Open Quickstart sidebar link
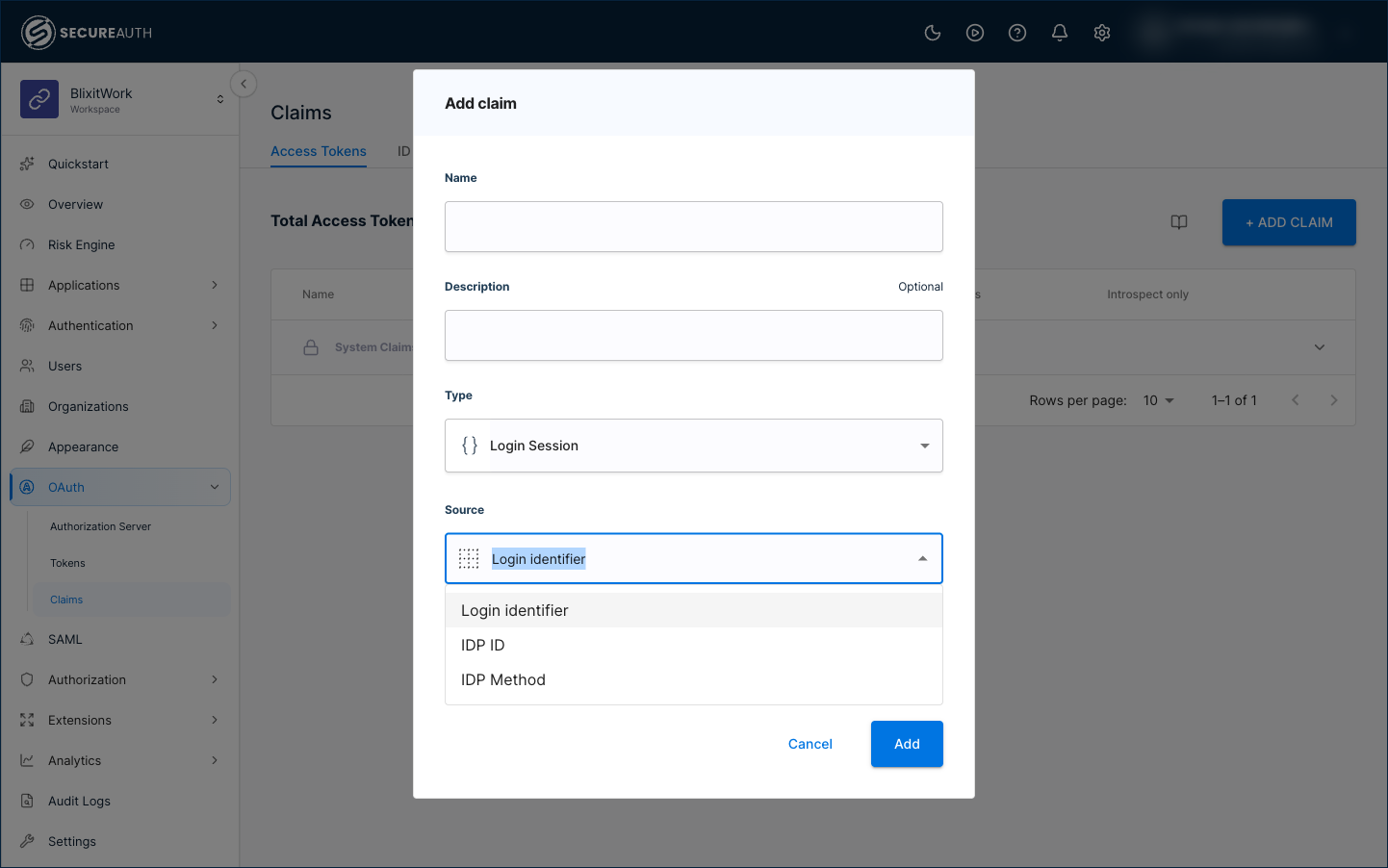The width and height of the screenshot is (1388, 868). pyautogui.click(x=78, y=164)
